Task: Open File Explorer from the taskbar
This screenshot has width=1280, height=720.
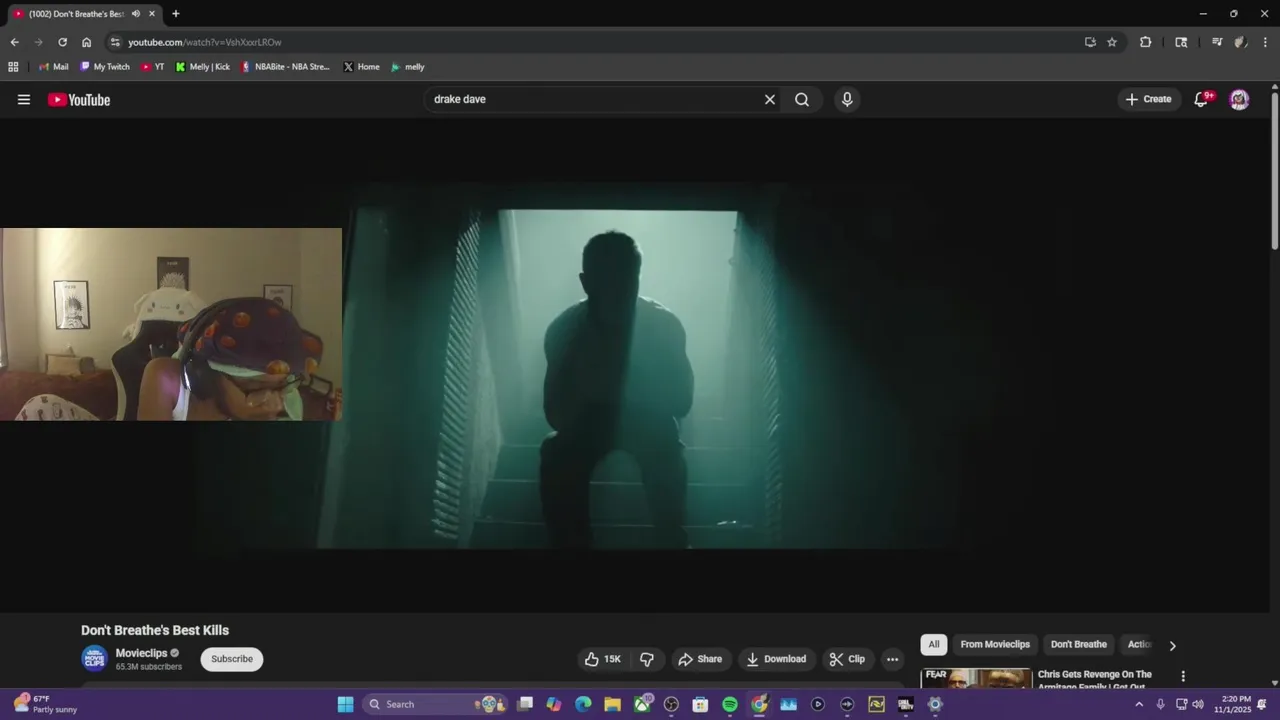Action: coord(612,704)
